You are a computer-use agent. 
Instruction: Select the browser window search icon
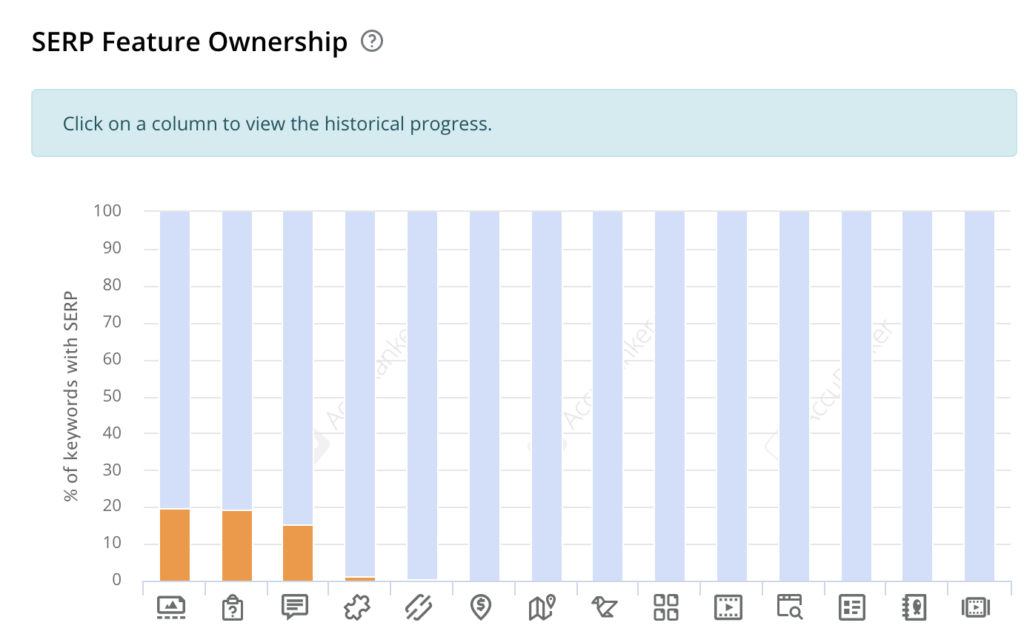[x=790, y=607]
